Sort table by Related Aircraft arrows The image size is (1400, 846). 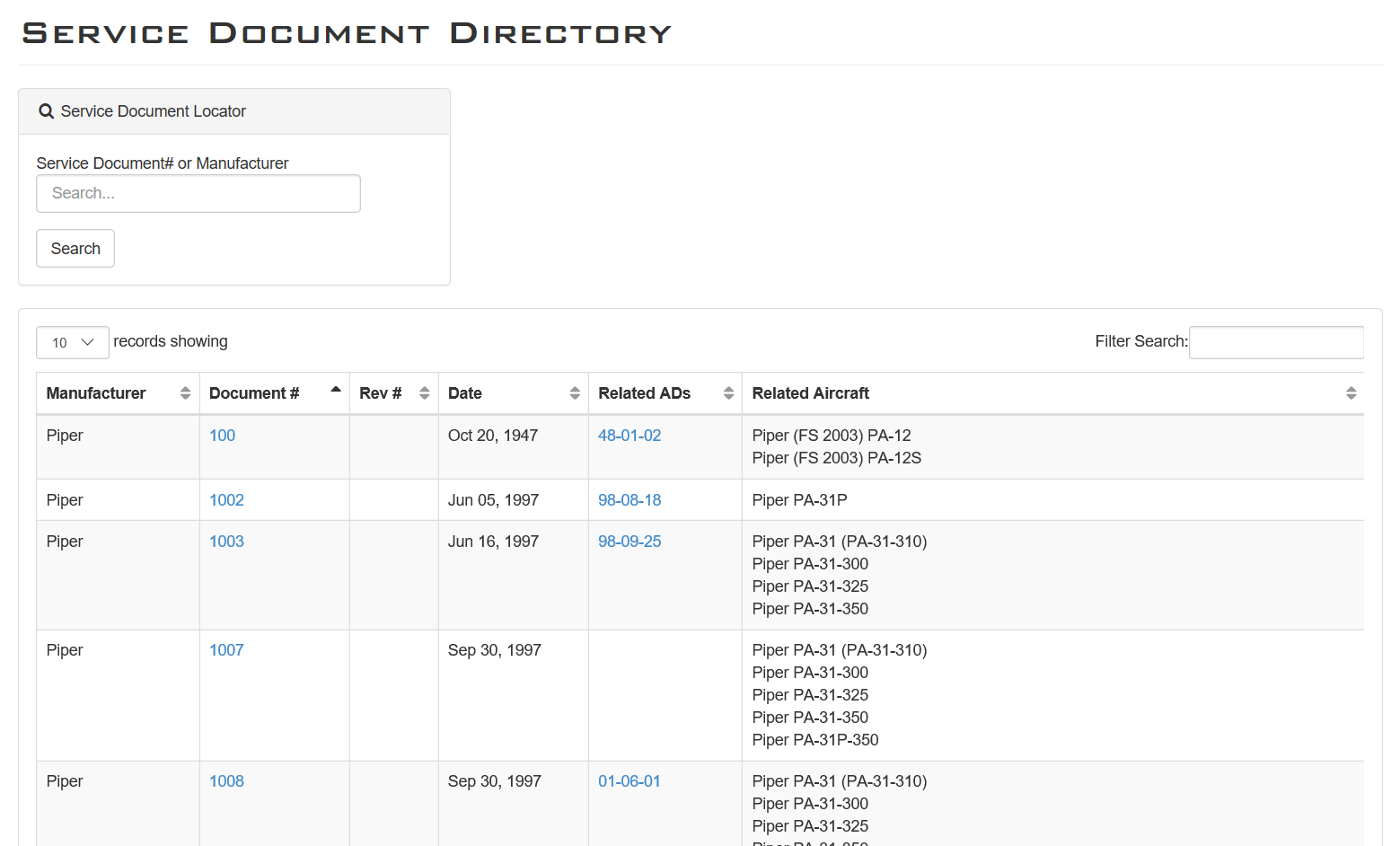[x=1351, y=393]
